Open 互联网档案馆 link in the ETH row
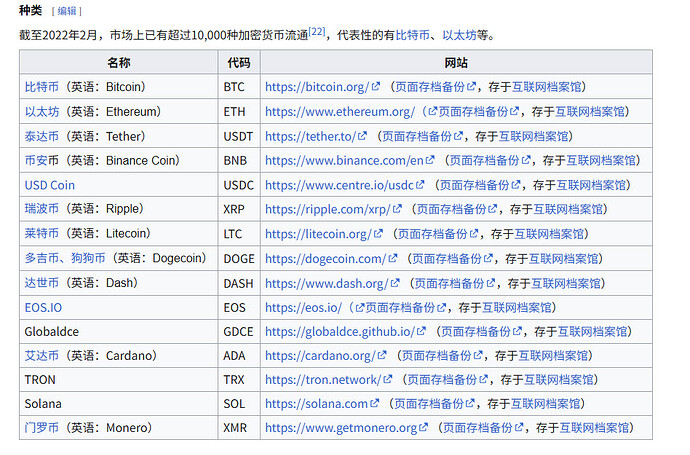The image size is (690, 455). (590, 112)
